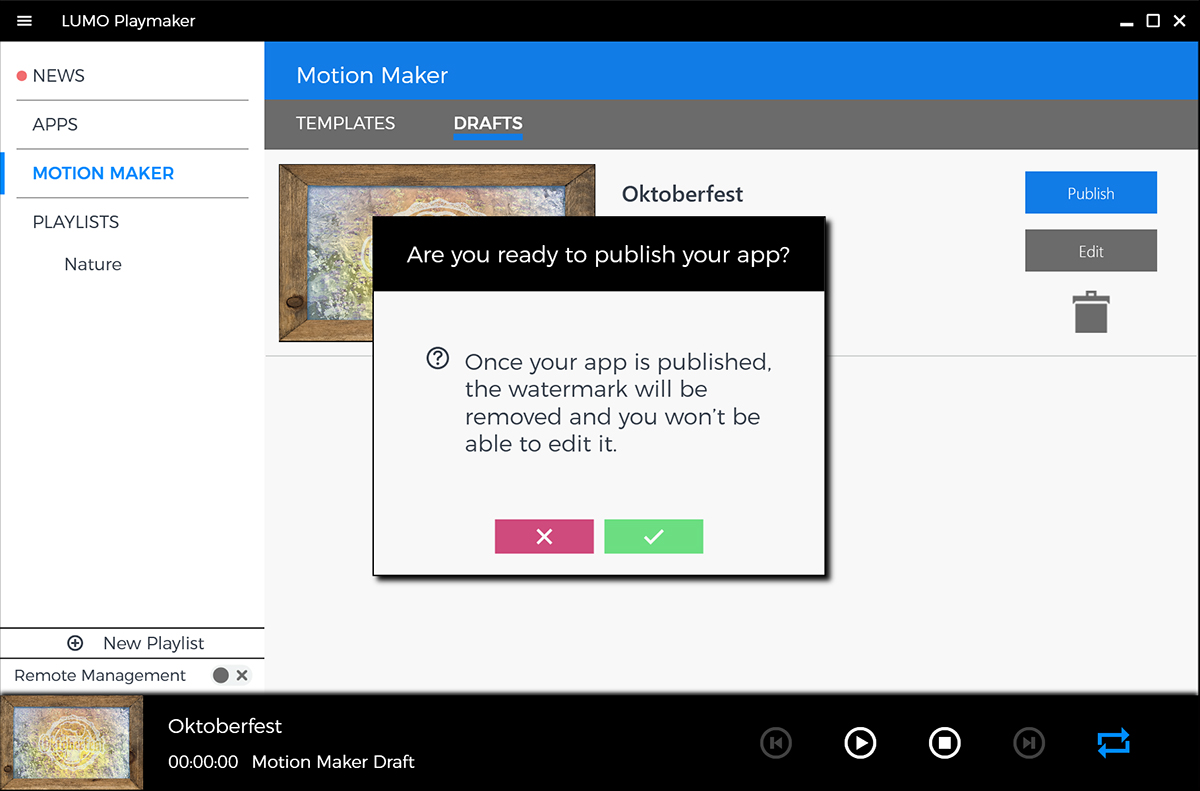
Task: Skip to next track
Action: coord(1029,743)
